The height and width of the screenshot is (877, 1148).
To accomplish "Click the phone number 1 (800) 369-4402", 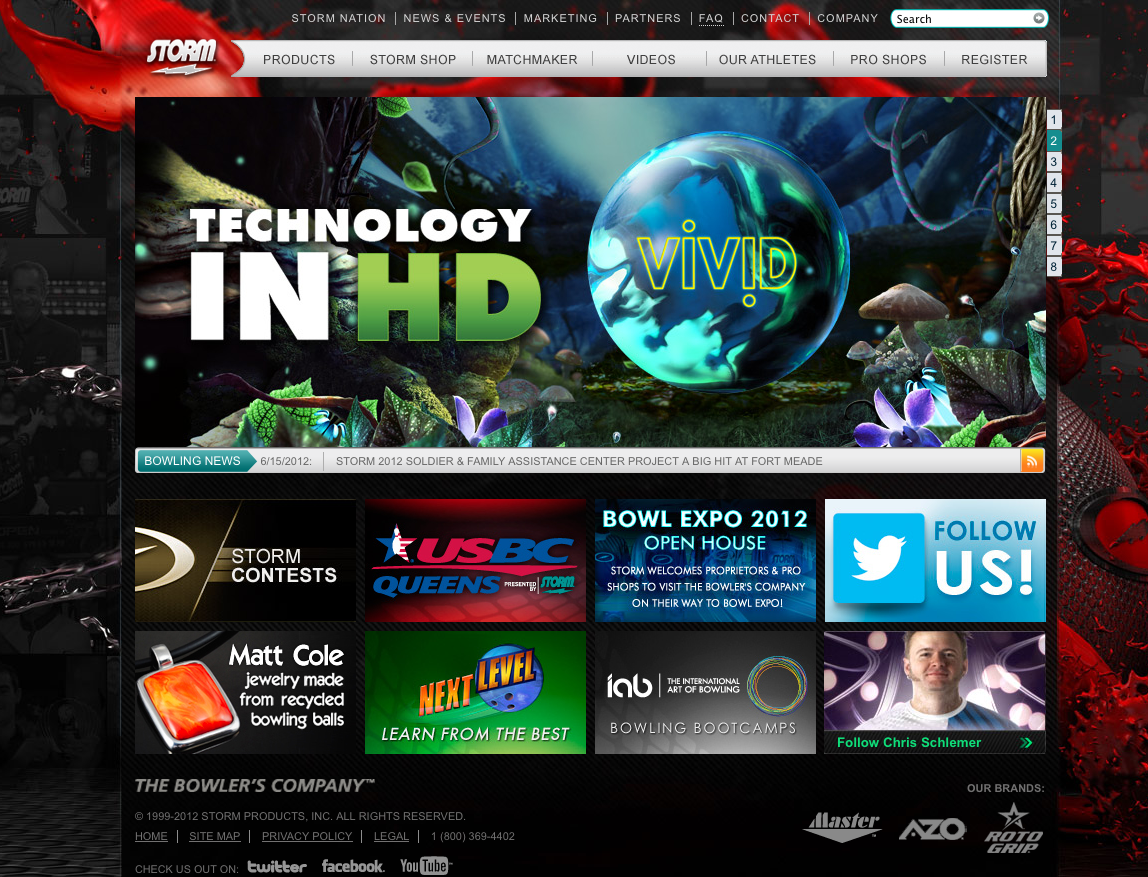I will coord(473,836).
